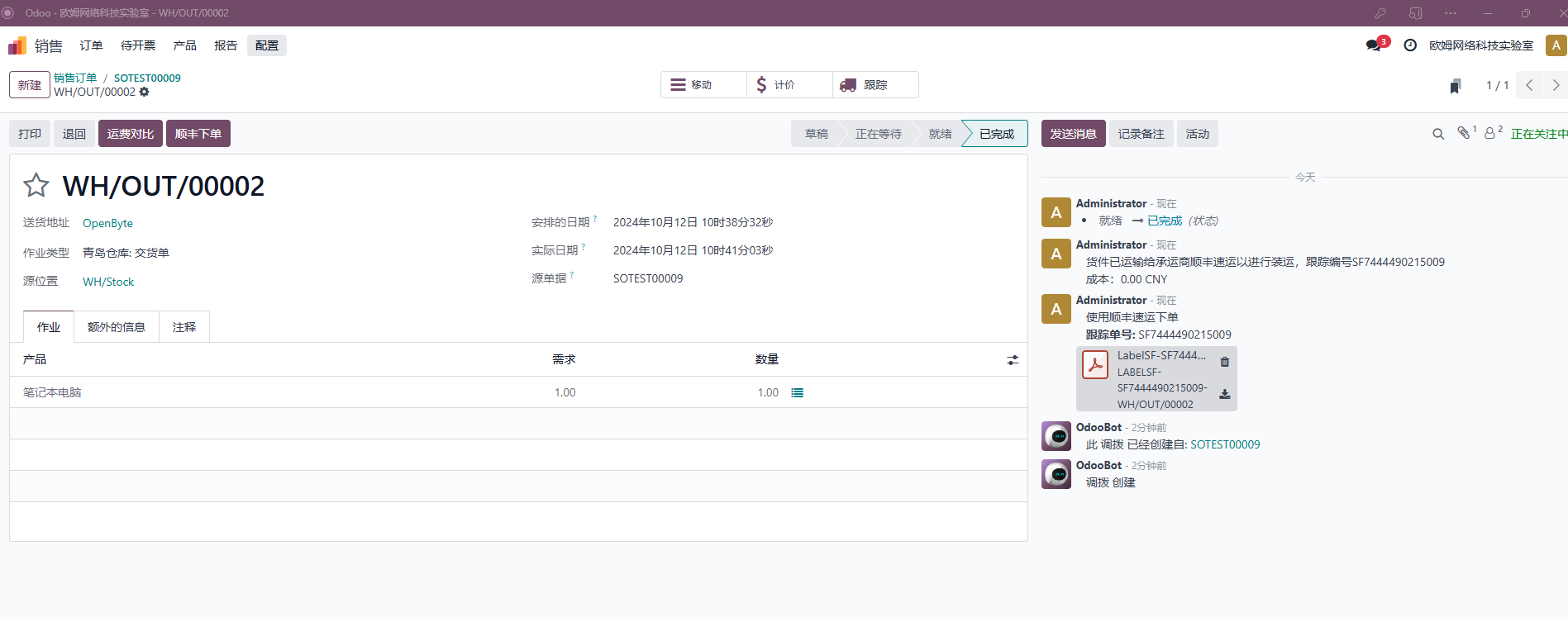
Task: Search messages with magnifier icon in chatter
Action: 1438,134
